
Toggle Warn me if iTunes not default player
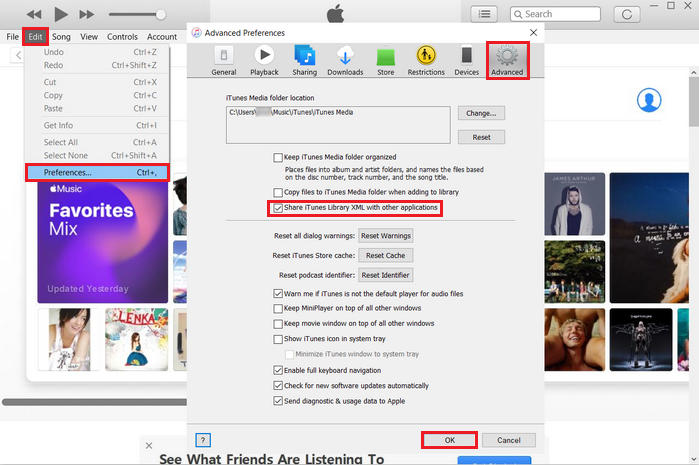[278, 294]
